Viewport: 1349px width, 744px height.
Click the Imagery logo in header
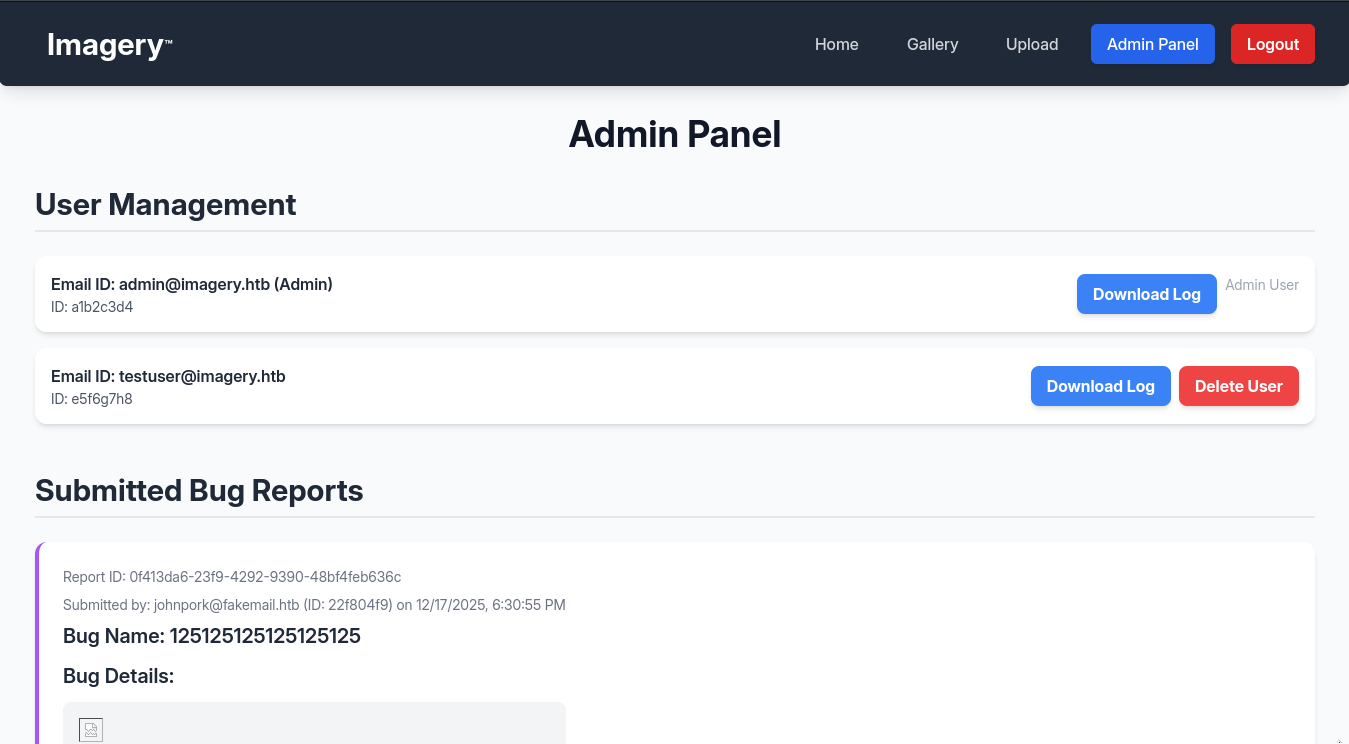109,45
